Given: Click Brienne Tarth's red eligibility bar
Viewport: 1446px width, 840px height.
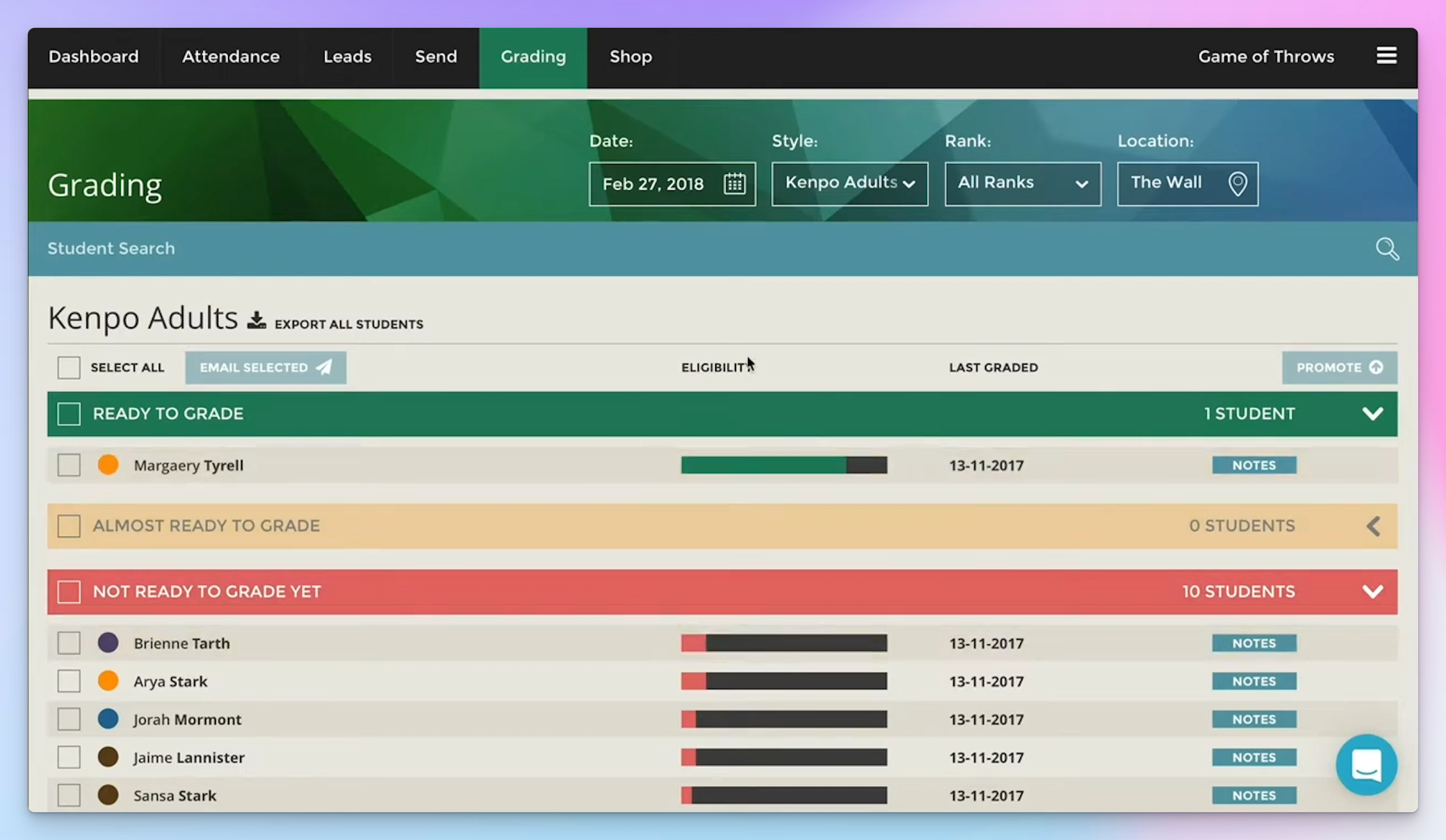Looking at the screenshot, I should pos(783,643).
